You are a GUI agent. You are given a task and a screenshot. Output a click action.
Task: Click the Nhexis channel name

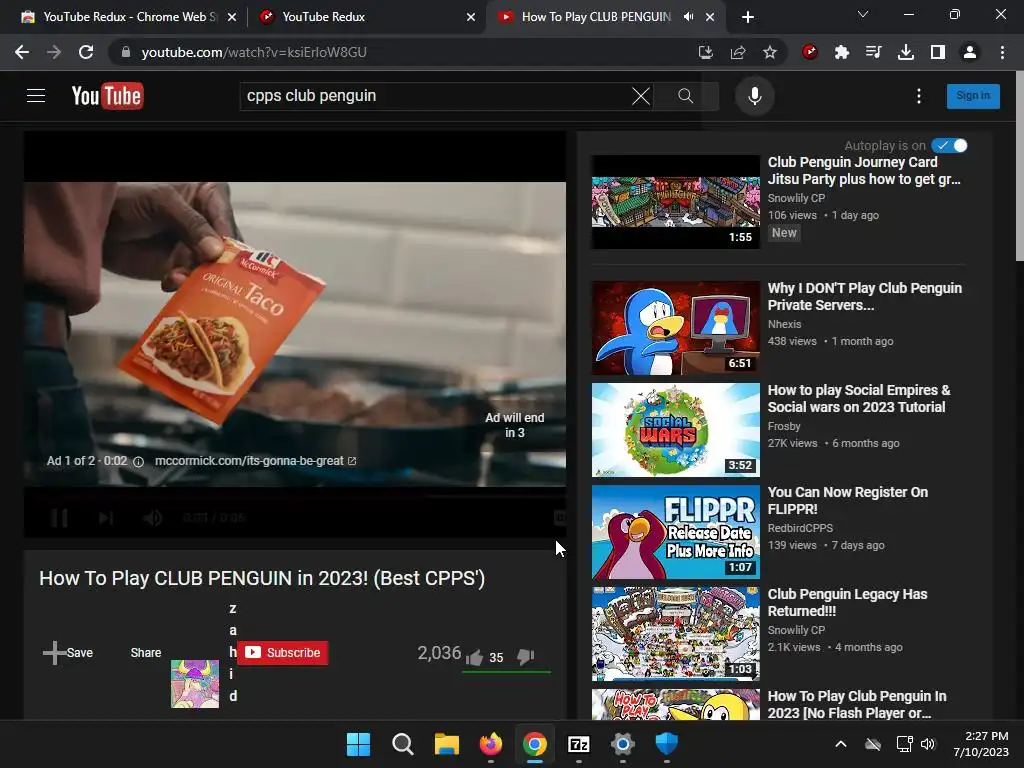point(784,324)
